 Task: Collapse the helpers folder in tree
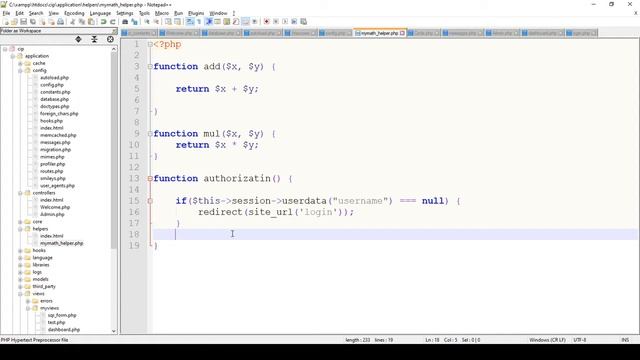(20, 229)
